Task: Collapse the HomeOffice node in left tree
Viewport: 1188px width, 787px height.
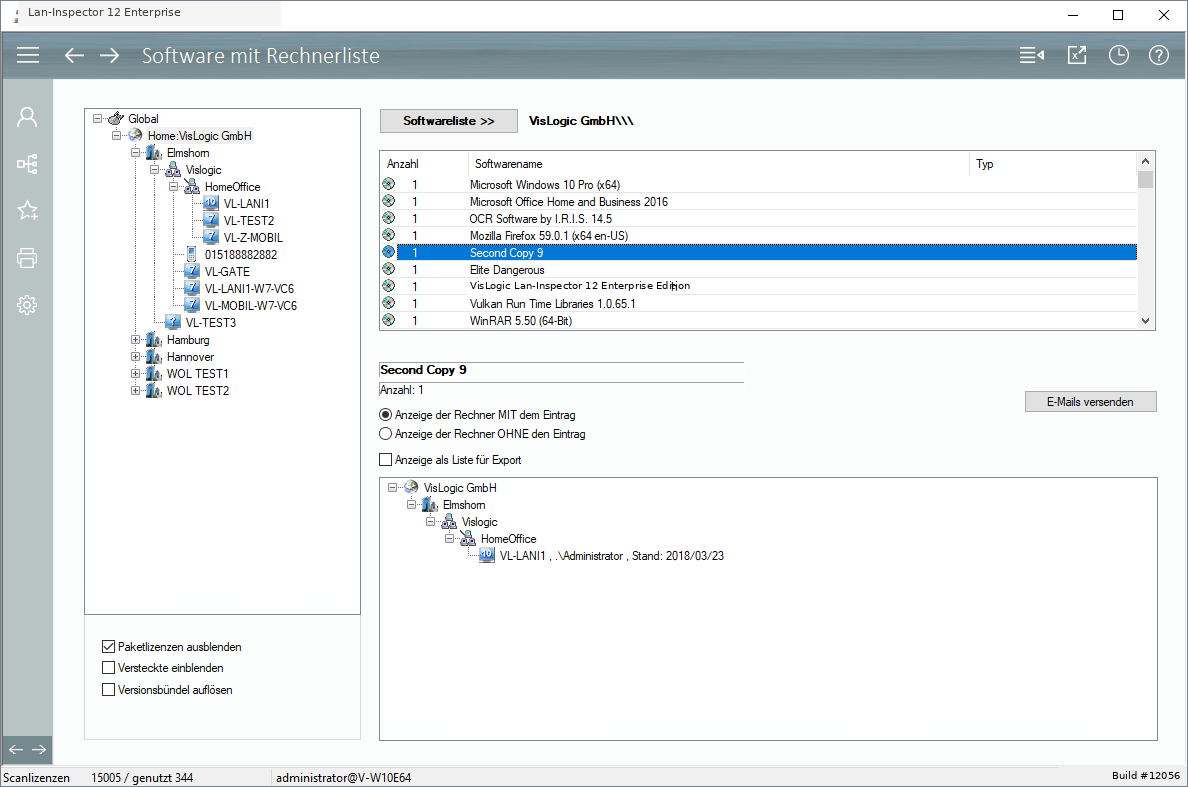Action: tap(174, 186)
